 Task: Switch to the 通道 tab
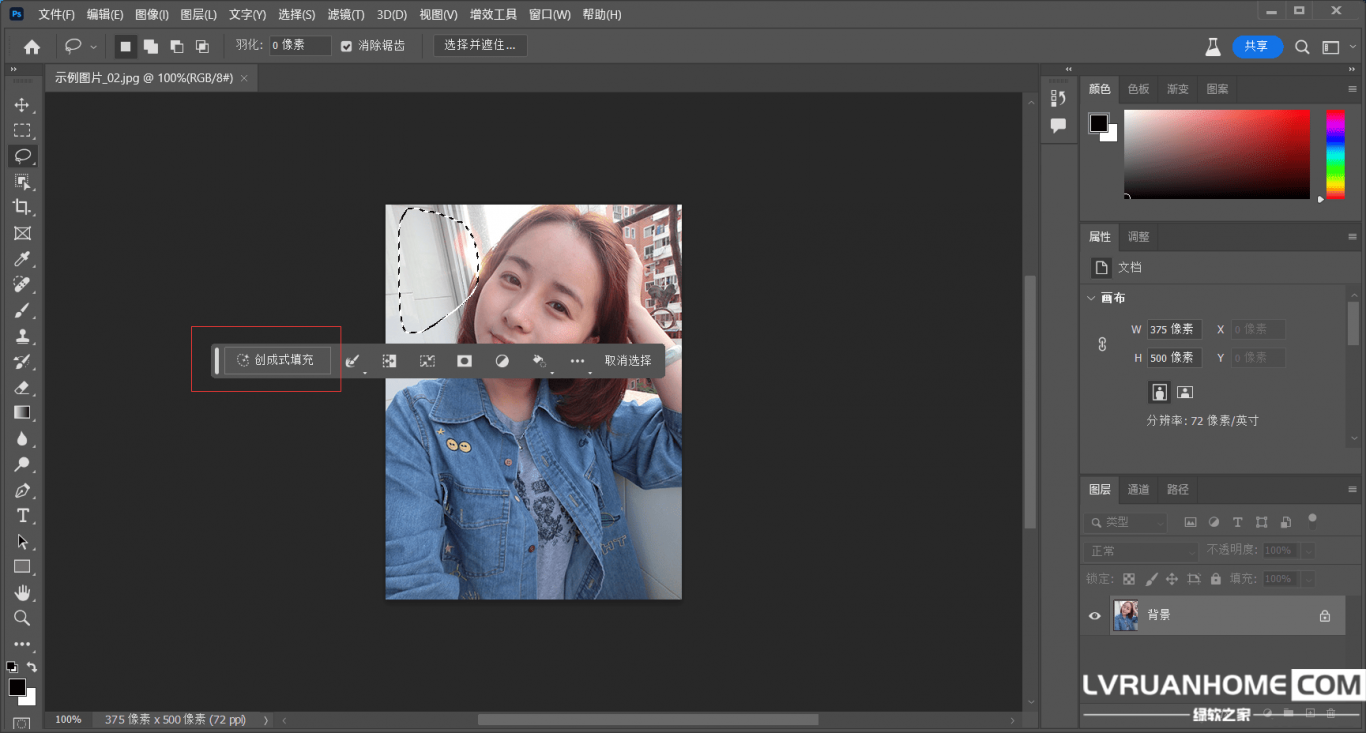click(1138, 489)
